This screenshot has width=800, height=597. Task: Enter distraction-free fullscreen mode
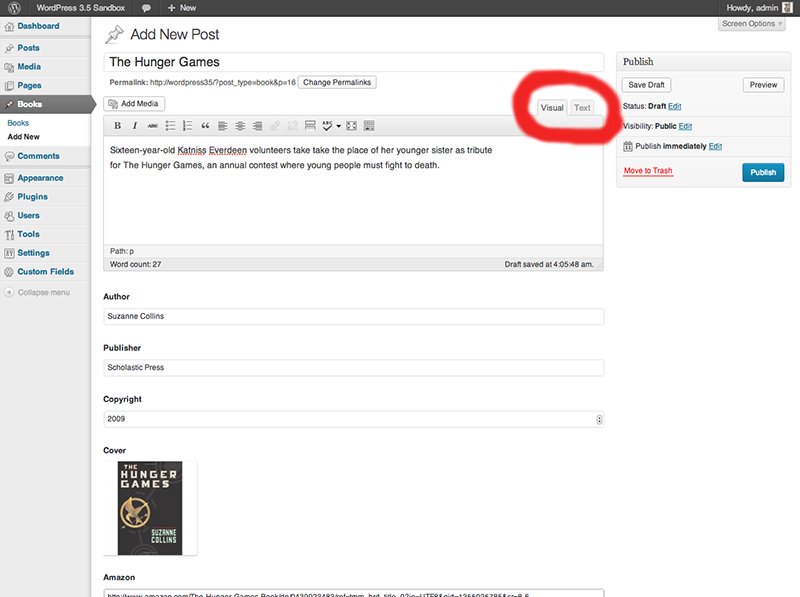352,126
